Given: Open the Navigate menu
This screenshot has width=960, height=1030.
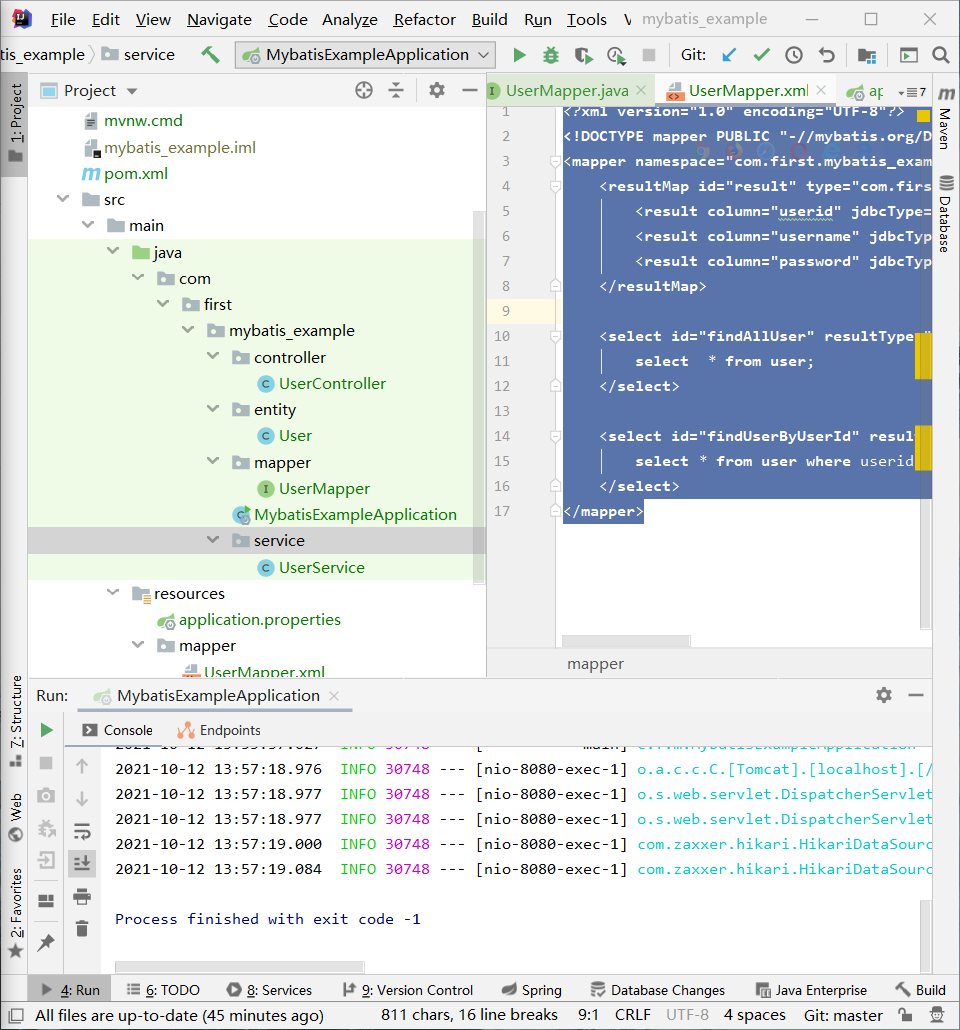Looking at the screenshot, I should pos(218,19).
